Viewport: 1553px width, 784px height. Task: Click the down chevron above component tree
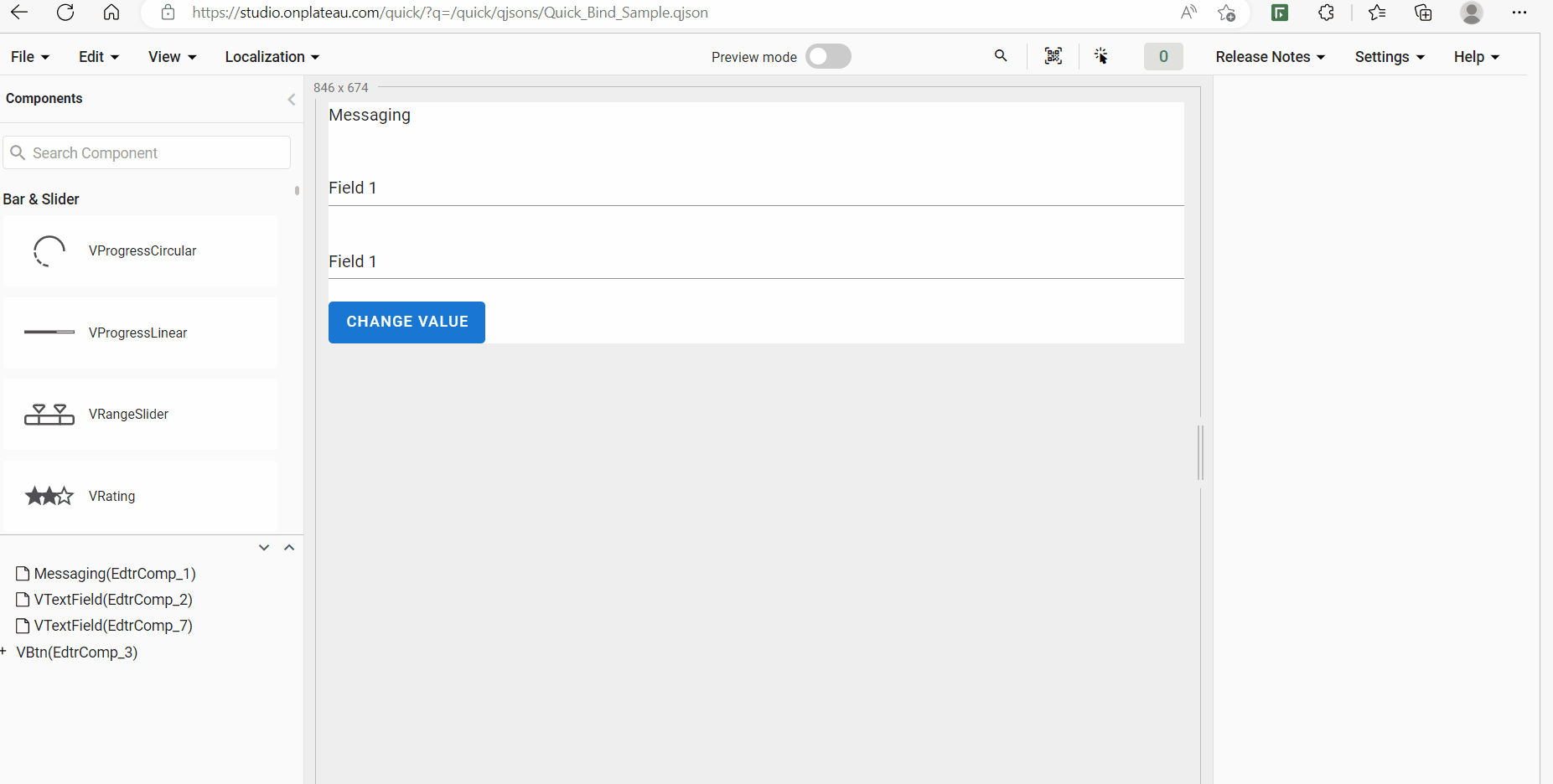(x=264, y=548)
